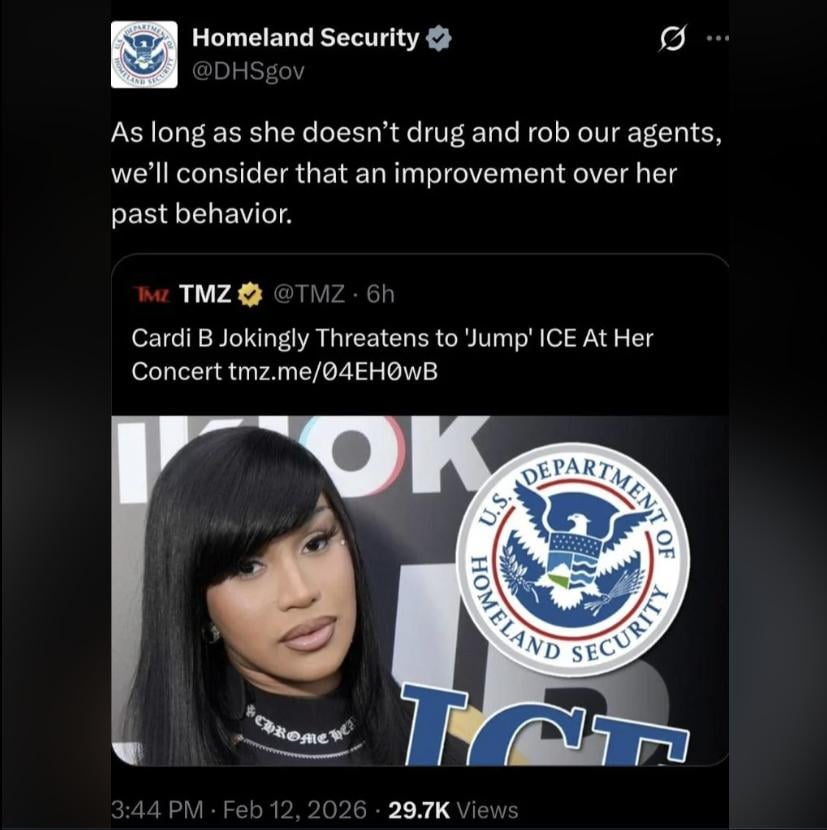Click the TMZ logo avatar
The width and height of the screenshot is (827, 830).
pyautogui.click(x=151, y=294)
